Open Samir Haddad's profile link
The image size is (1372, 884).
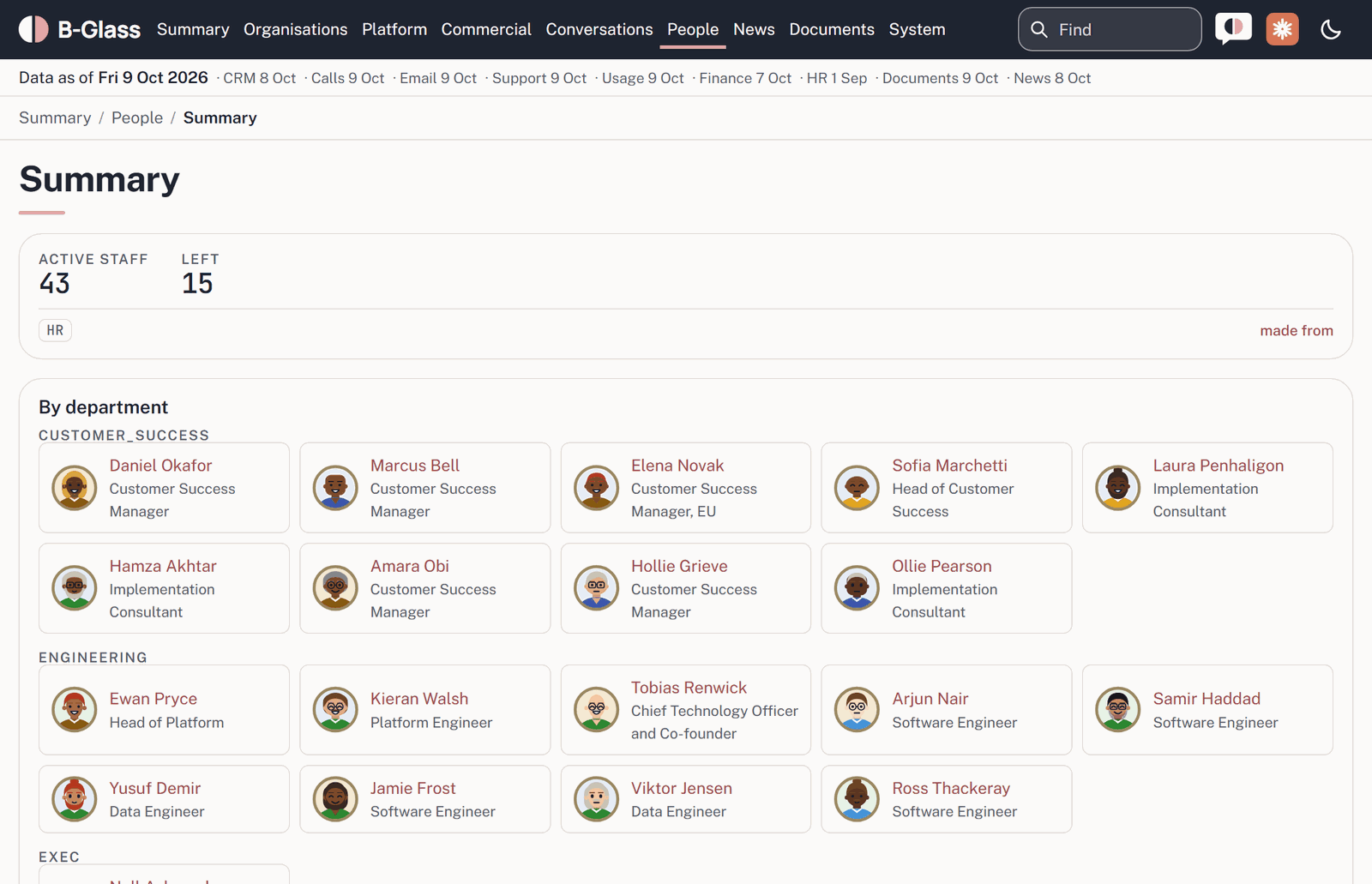1207,699
